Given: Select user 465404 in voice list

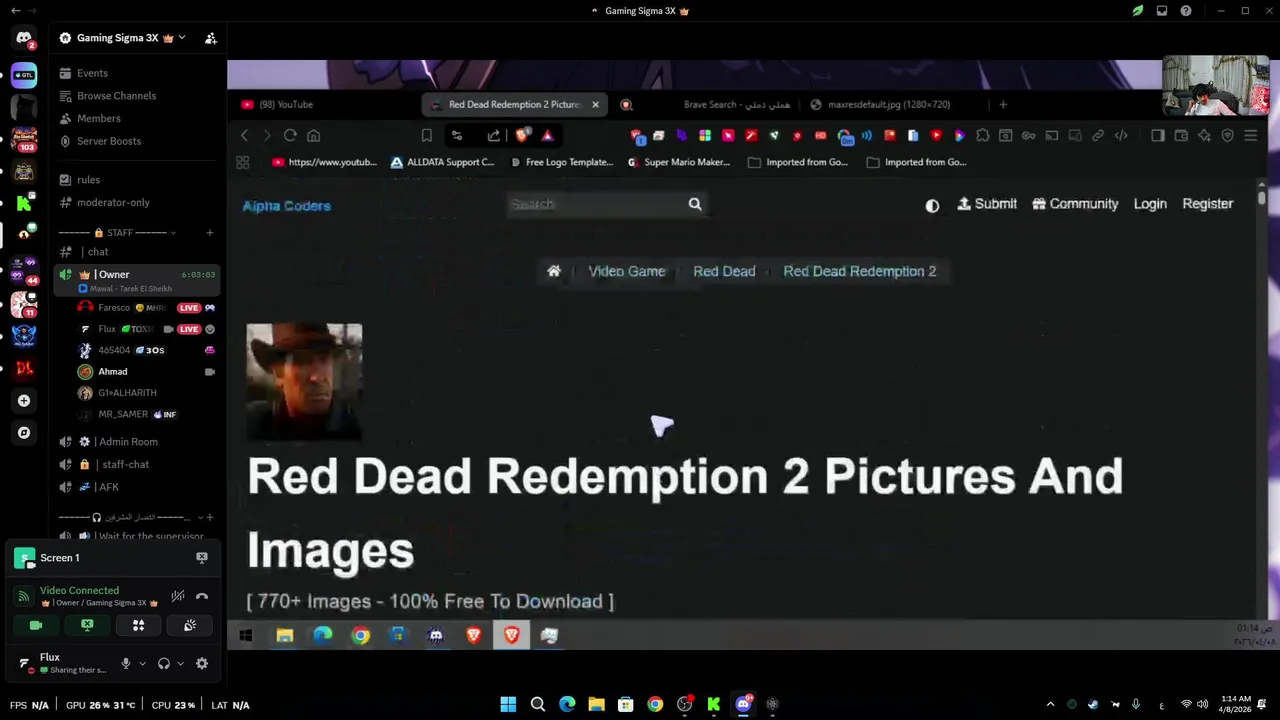Looking at the screenshot, I should (x=147, y=350).
